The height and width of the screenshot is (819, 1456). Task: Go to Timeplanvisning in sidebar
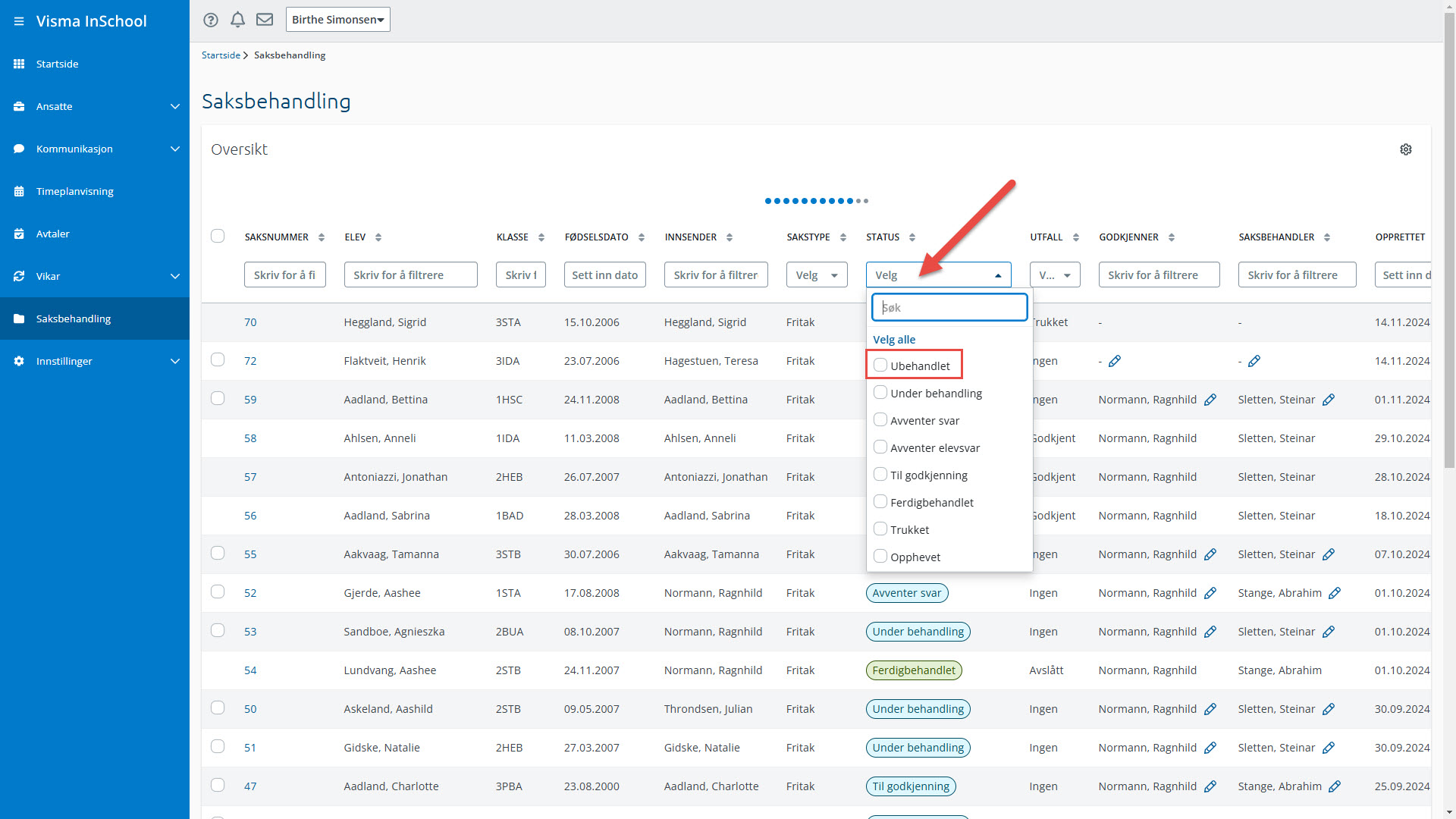[74, 191]
